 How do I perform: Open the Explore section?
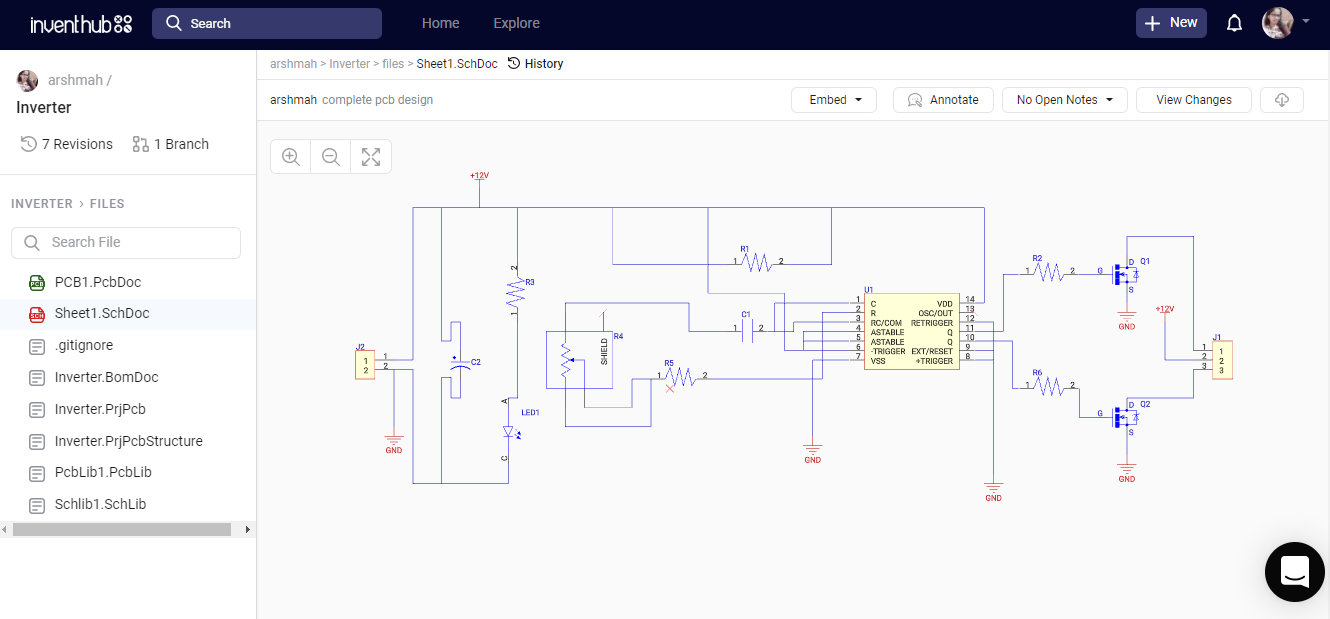tap(516, 22)
